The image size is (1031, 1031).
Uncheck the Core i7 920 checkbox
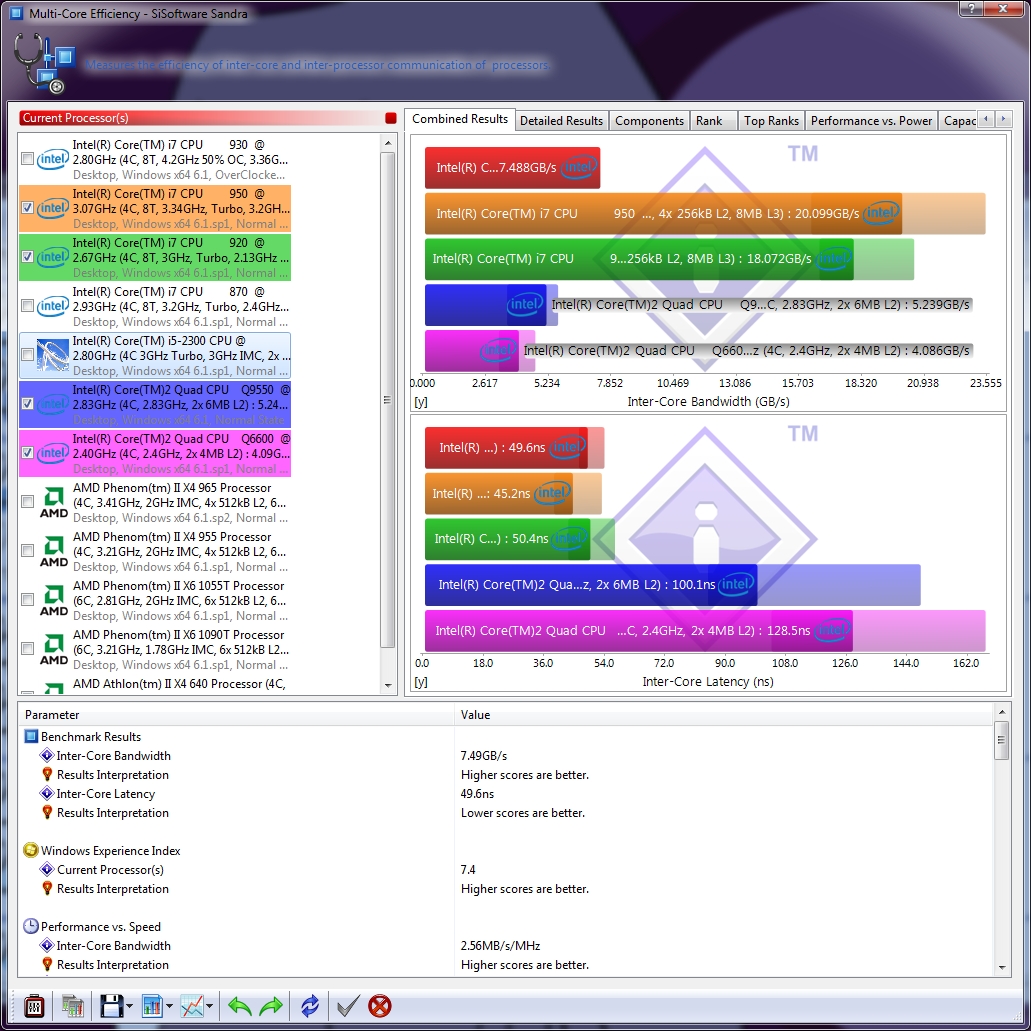(28, 257)
